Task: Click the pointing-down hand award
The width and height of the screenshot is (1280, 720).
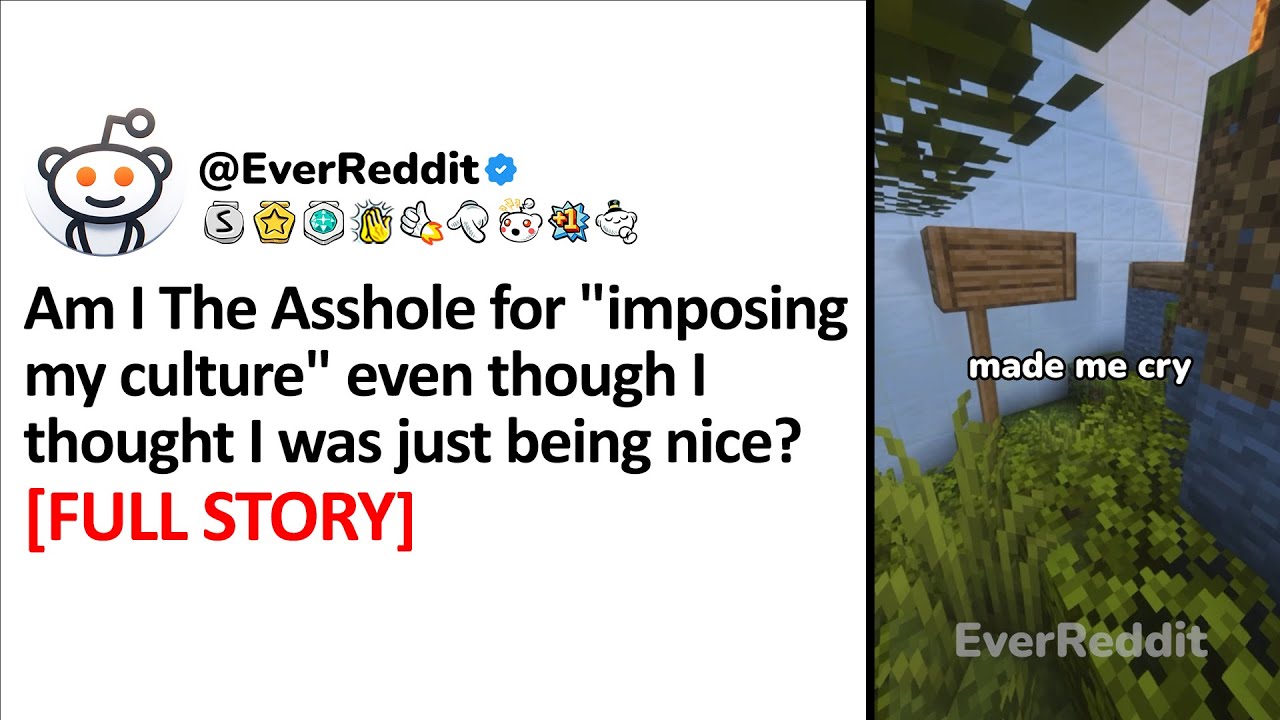Action: coord(468,223)
